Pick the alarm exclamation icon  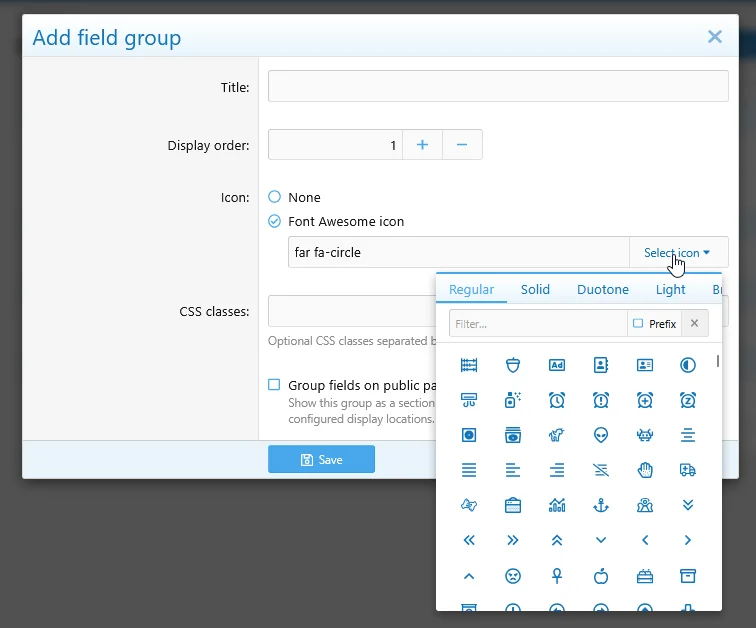601,401
